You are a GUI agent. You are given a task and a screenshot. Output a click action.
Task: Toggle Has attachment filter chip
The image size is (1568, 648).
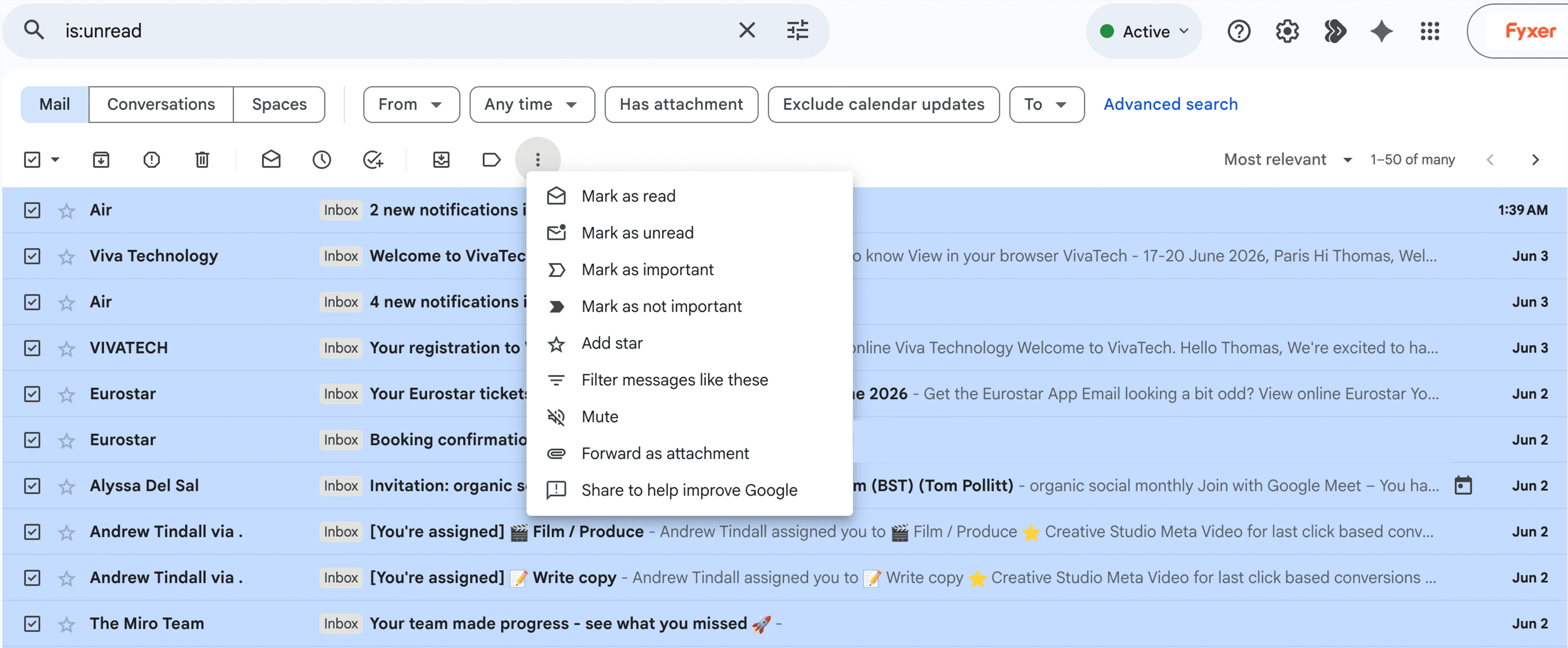pyautogui.click(x=681, y=104)
